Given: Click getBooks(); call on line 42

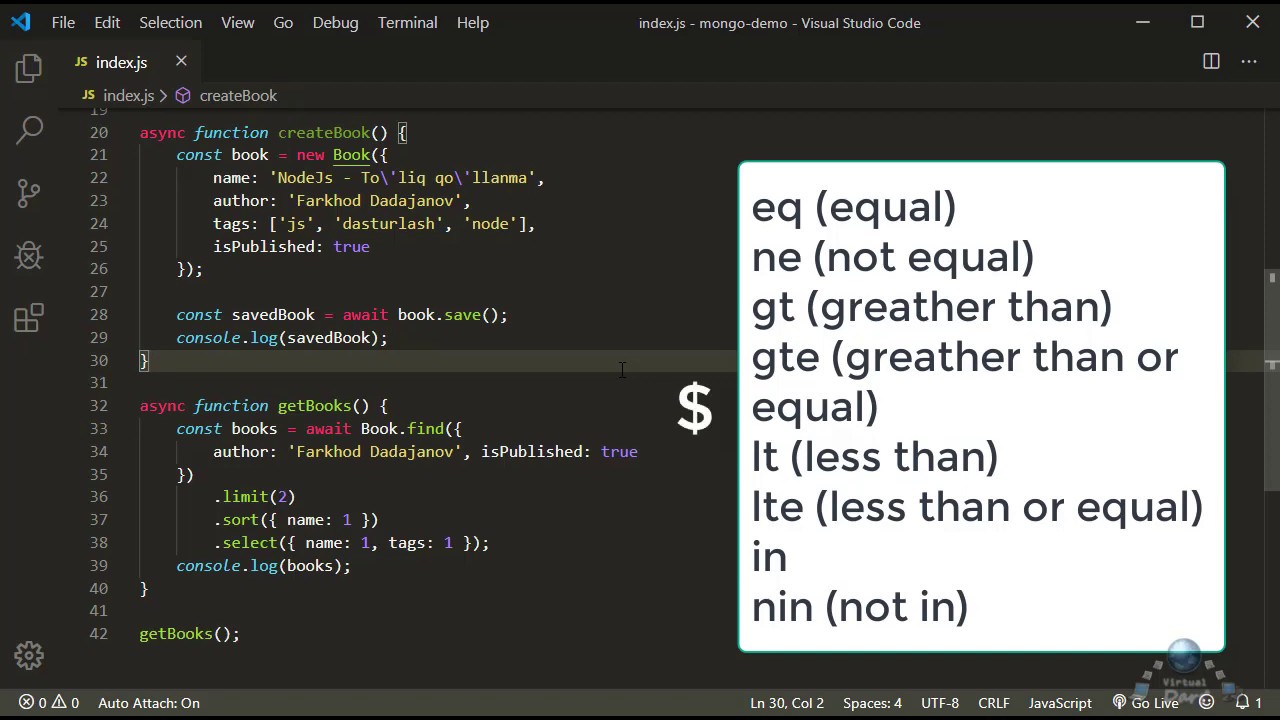Looking at the screenshot, I should point(189,634).
